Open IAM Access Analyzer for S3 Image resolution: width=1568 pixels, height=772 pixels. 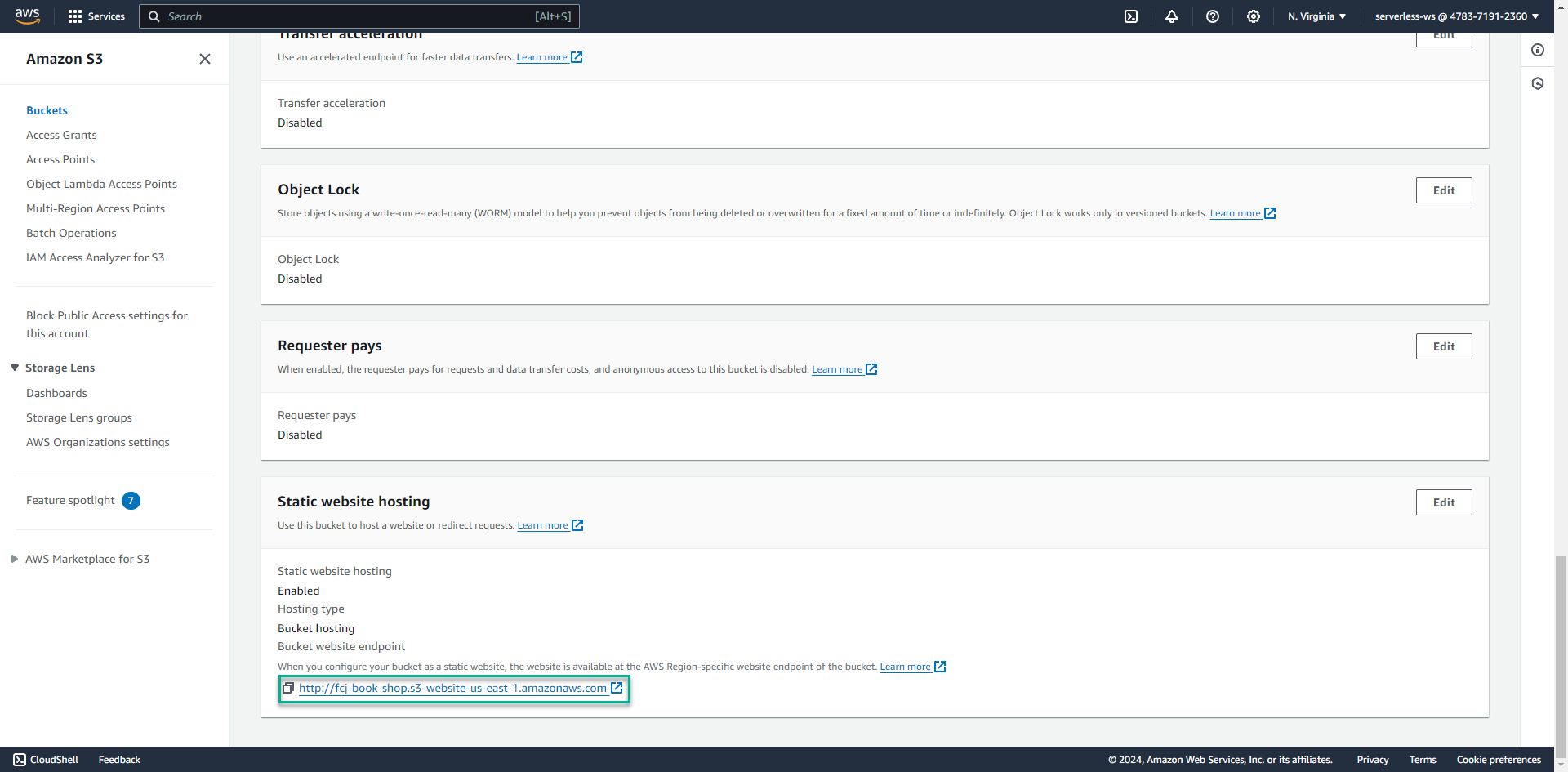point(95,257)
